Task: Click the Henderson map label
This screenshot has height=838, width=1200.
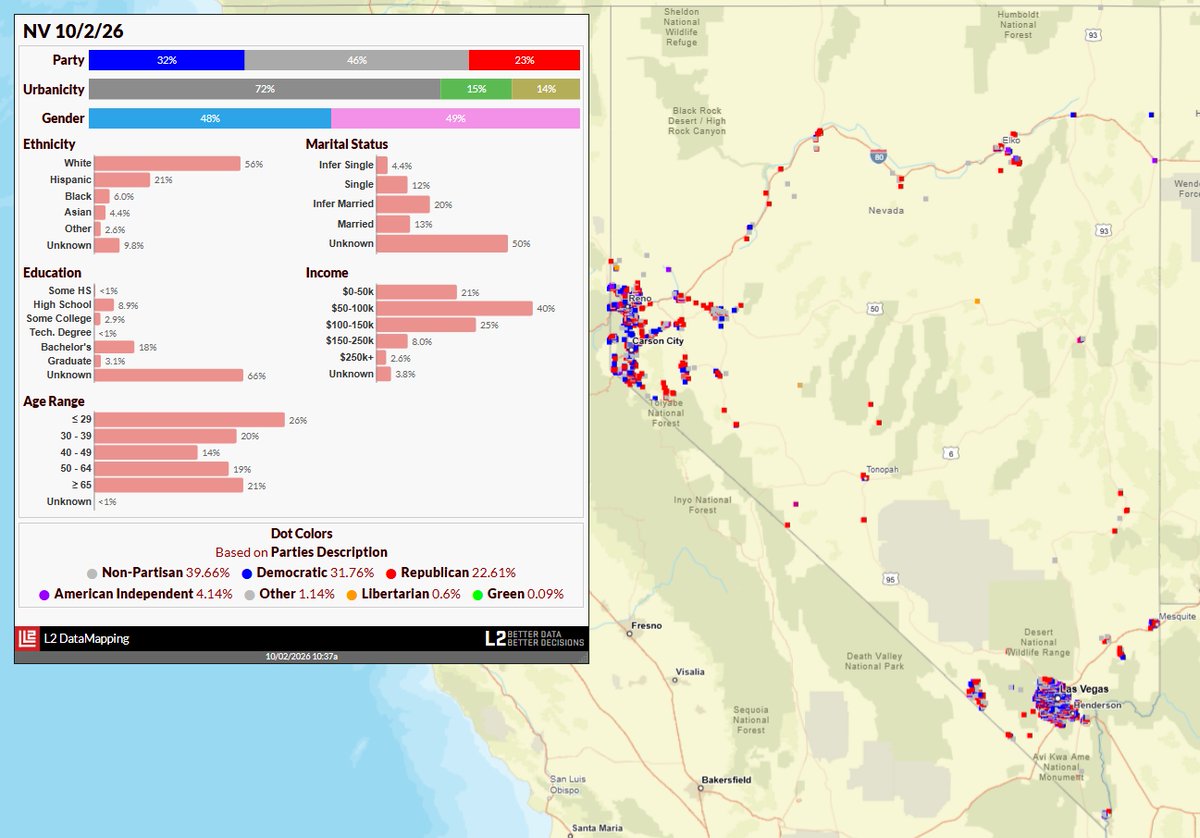Action: pyautogui.click(x=1097, y=705)
